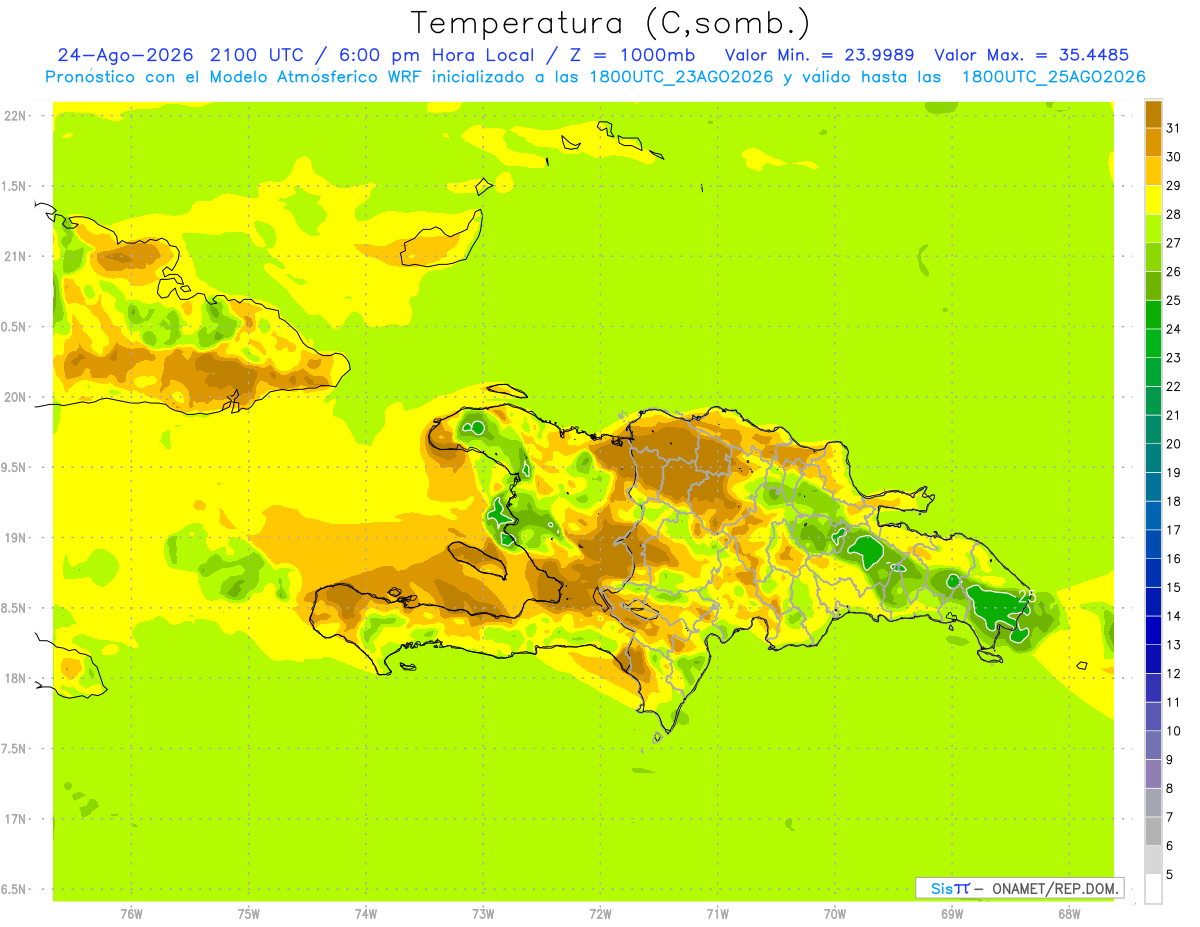Image resolution: width=1200 pixels, height=927 pixels.
Task: Click the 'Valor Max. = 35.4485' text
Action: (x=1031, y=55)
